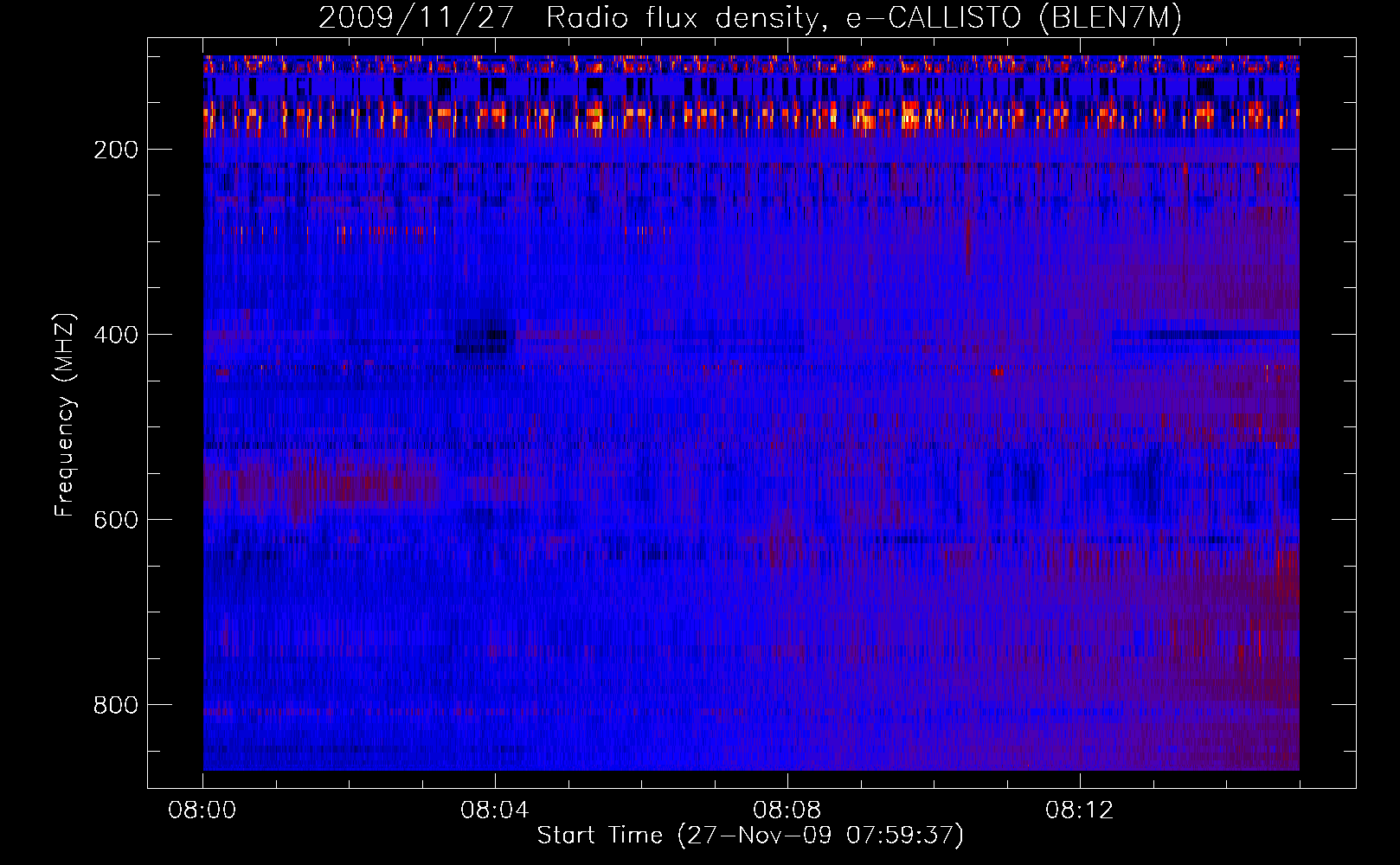Click the "Start Time (27-Nov-09 07:59:37)" label
Screen dimensions: 1400x865
point(750,836)
